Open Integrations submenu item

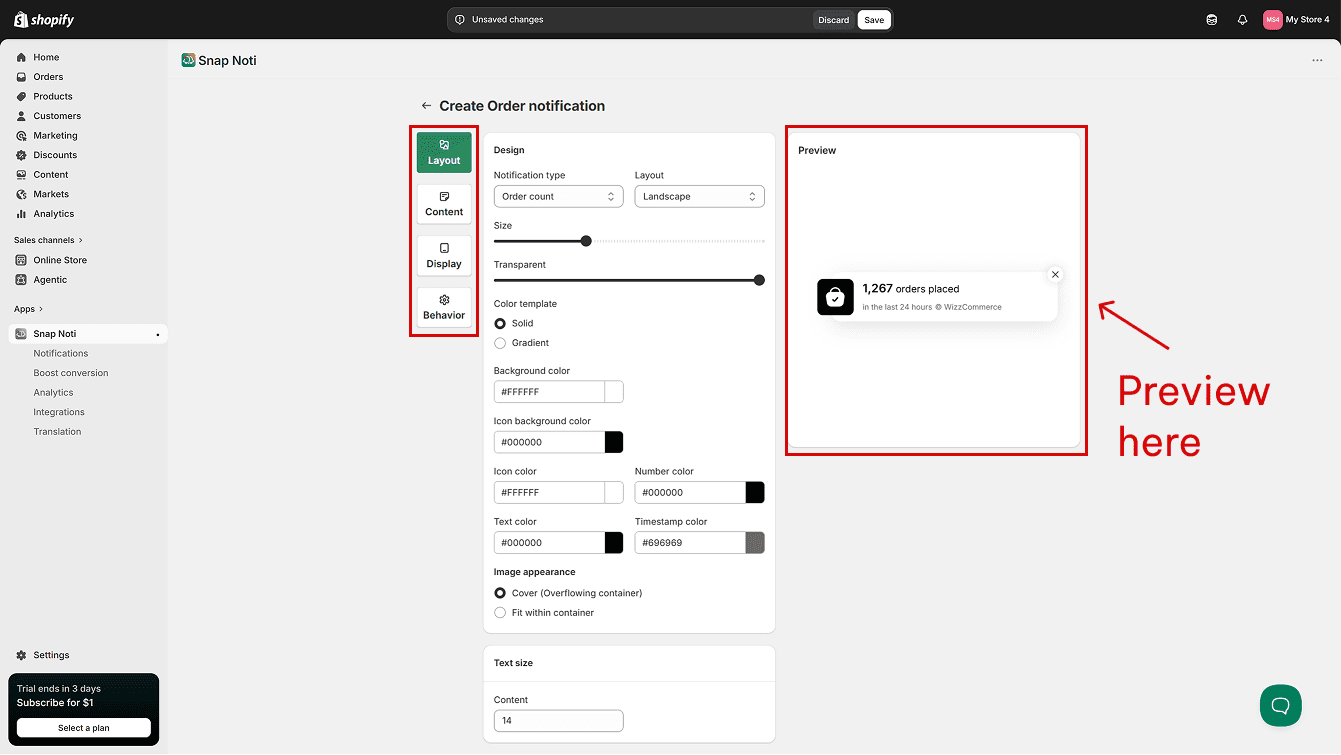pos(59,412)
